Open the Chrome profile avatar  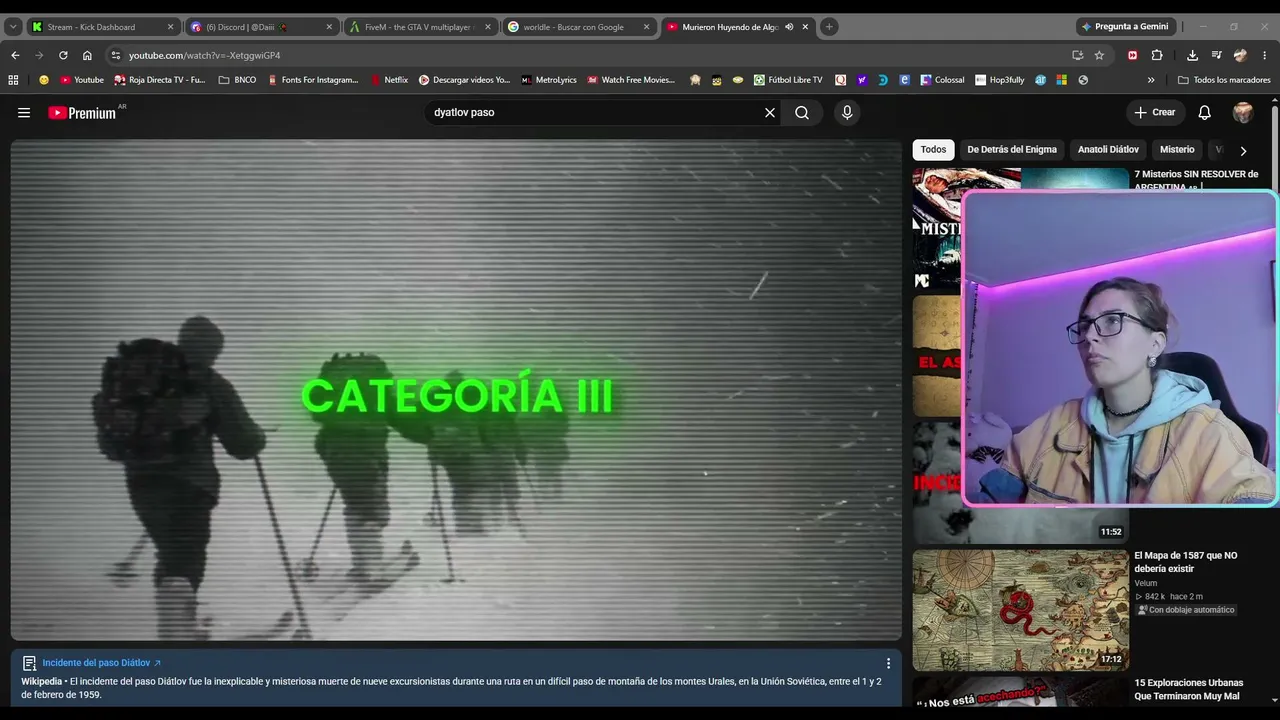pyautogui.click(x=1241, y=55)
